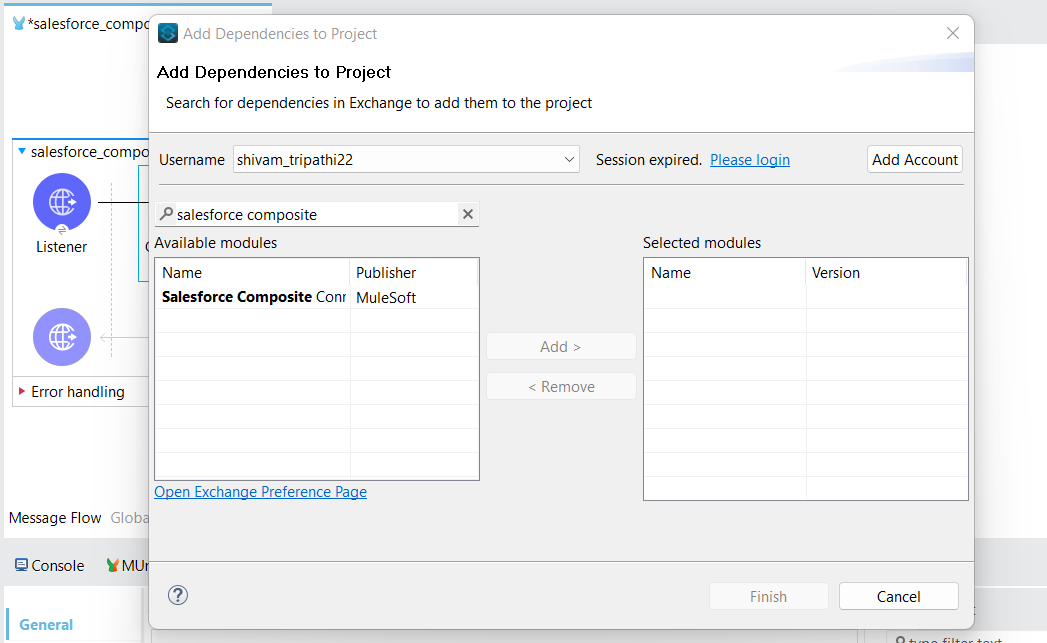Click the < Remove button

pos(561,387)
